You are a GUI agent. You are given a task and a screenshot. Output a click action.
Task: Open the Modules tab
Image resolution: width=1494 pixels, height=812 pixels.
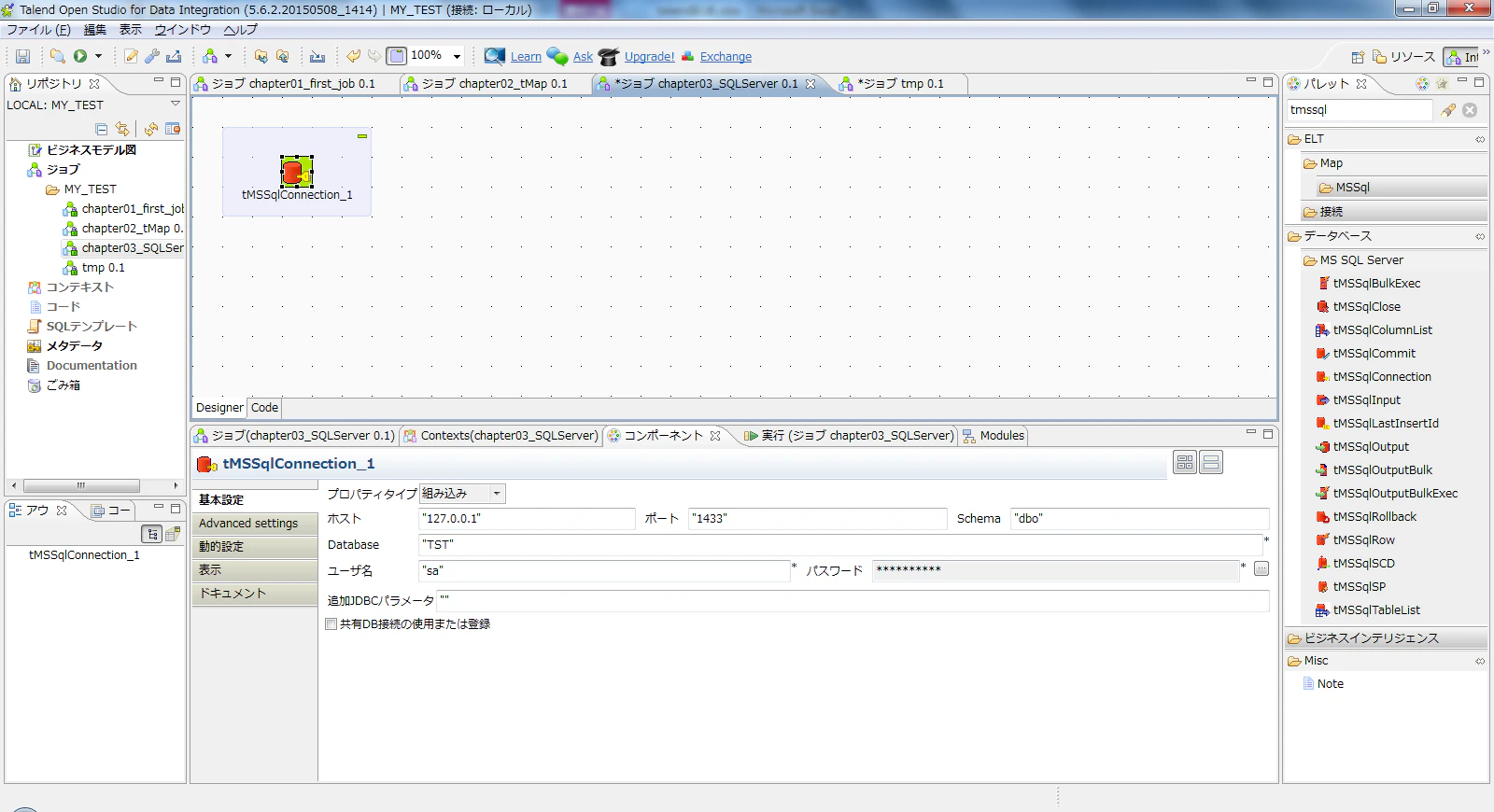(993, 436)
